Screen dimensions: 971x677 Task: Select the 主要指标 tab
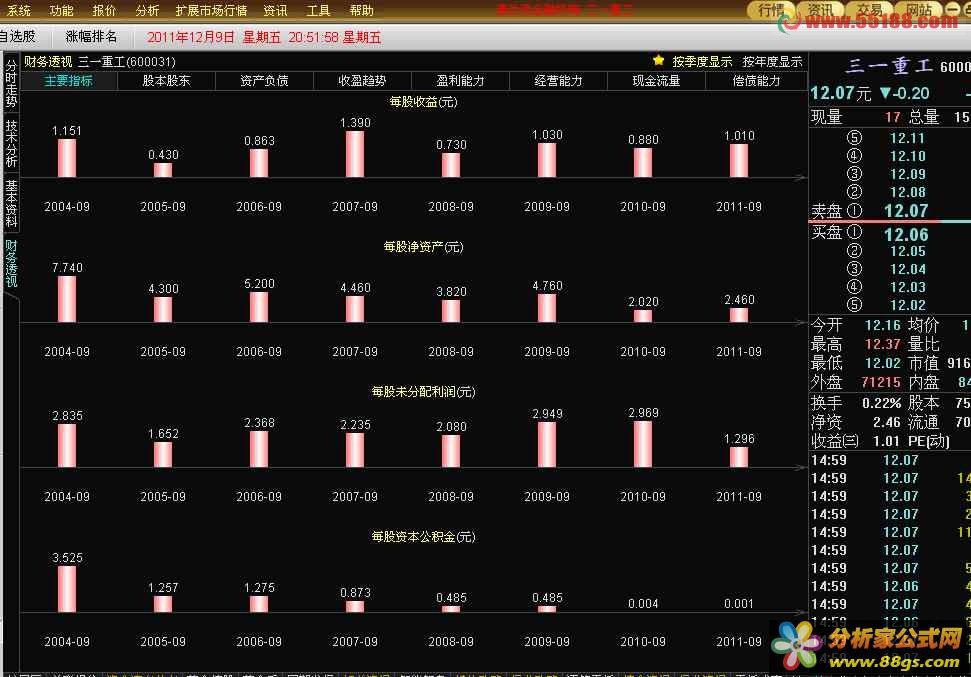[x=69, y=81]
